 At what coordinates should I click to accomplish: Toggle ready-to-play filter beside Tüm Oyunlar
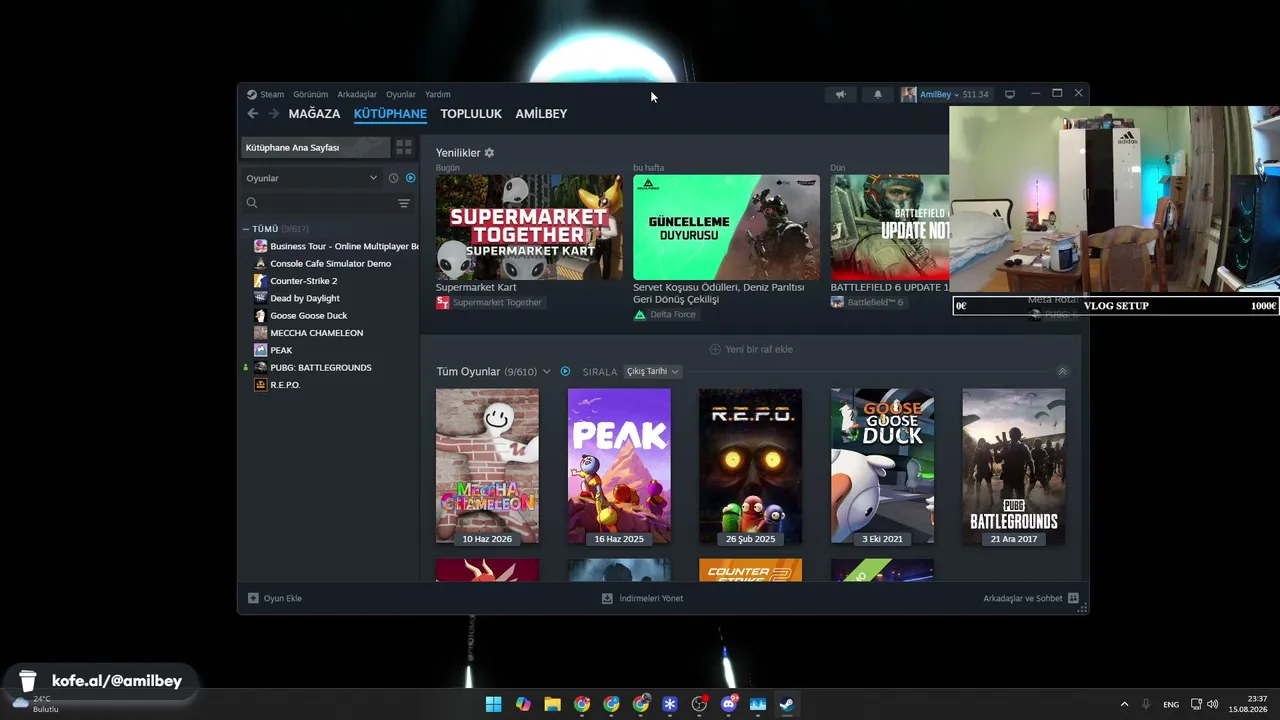[x=565, y=371]
